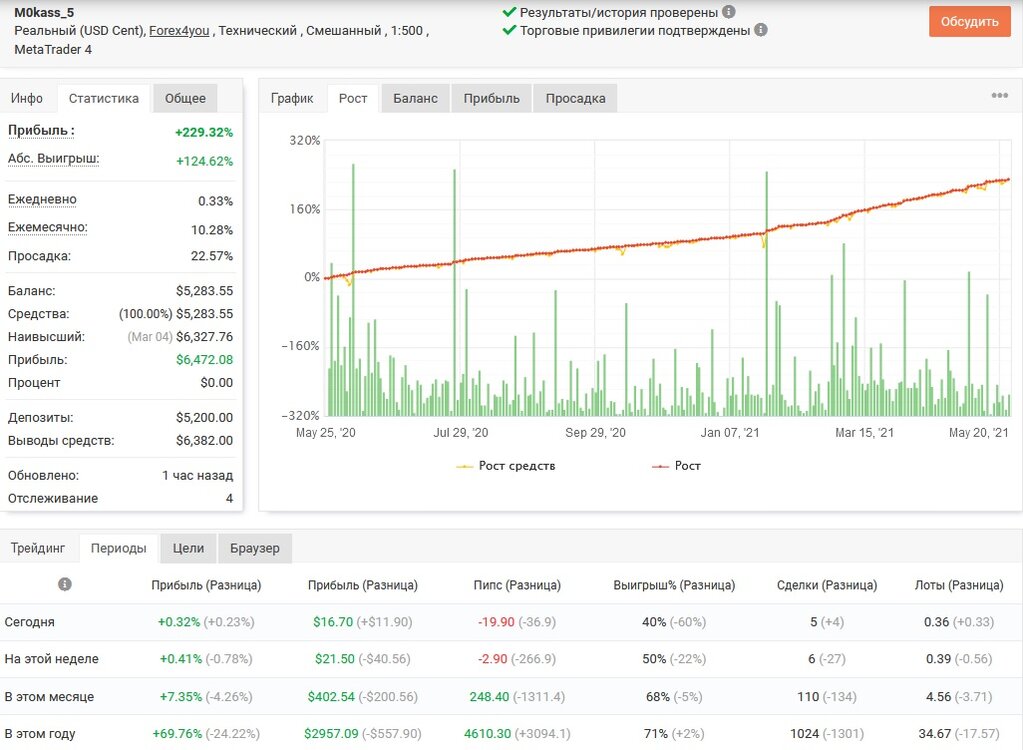This screenshot has height=750, width=1023.
Task: Open the three-dot chart options menu
Action: 1000,95
